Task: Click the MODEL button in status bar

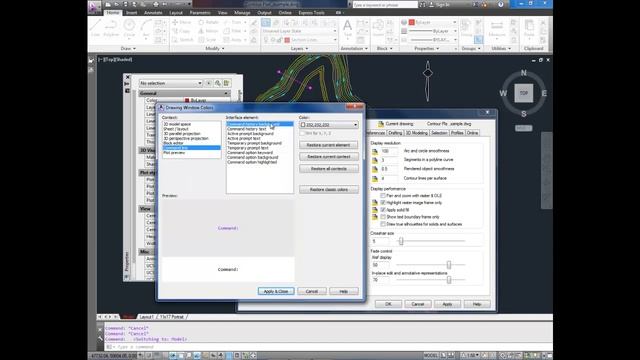Action: 431,356
